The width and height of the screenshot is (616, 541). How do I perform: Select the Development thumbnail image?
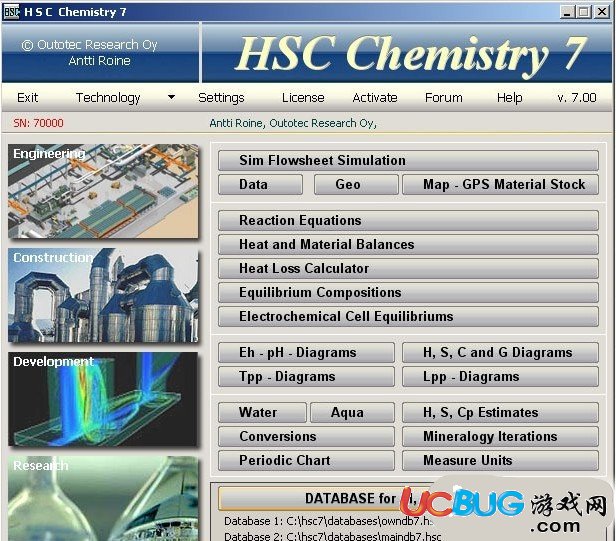[103, 399]
